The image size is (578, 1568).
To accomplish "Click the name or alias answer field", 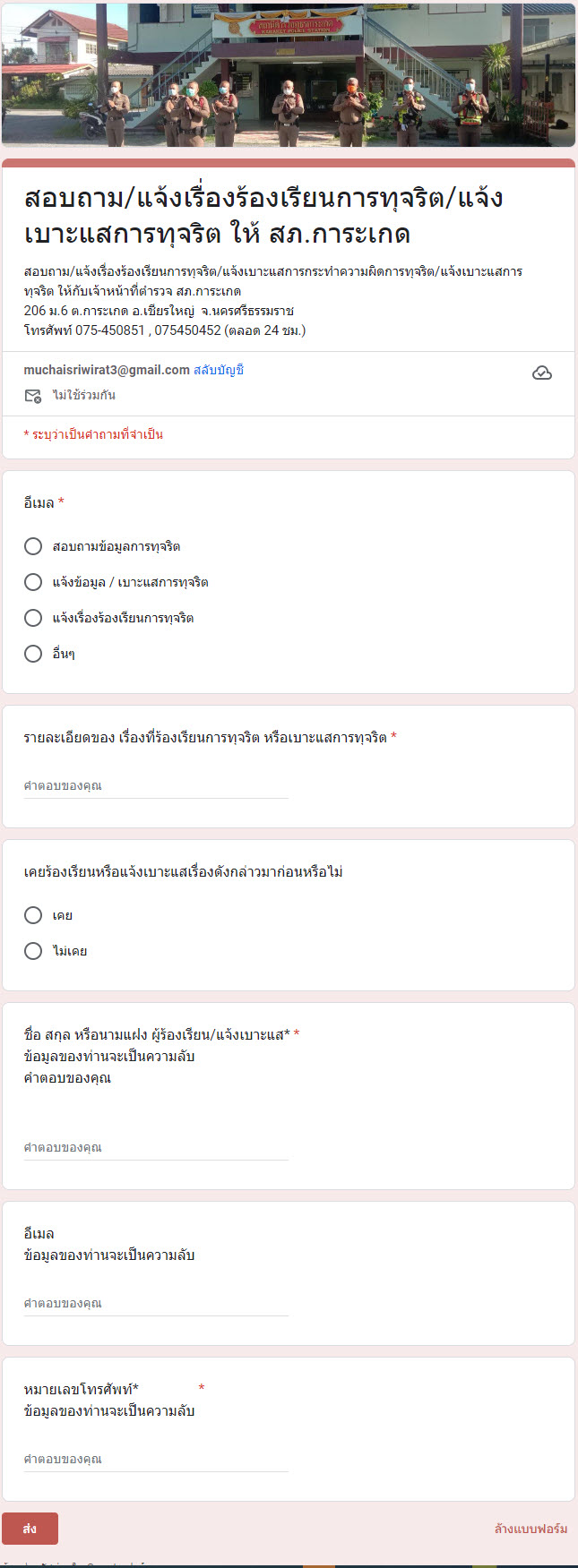I will click(156, 1148).
